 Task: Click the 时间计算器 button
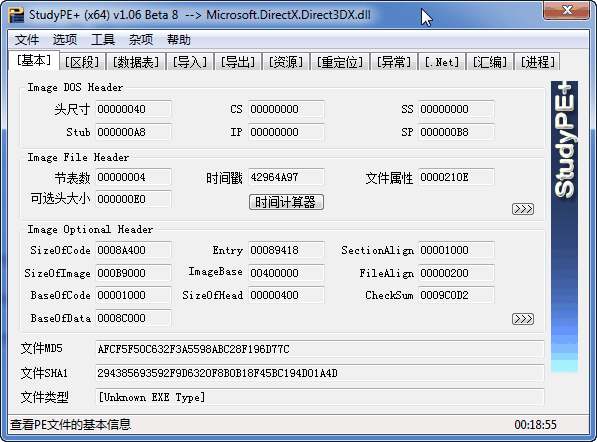(286, 202)
